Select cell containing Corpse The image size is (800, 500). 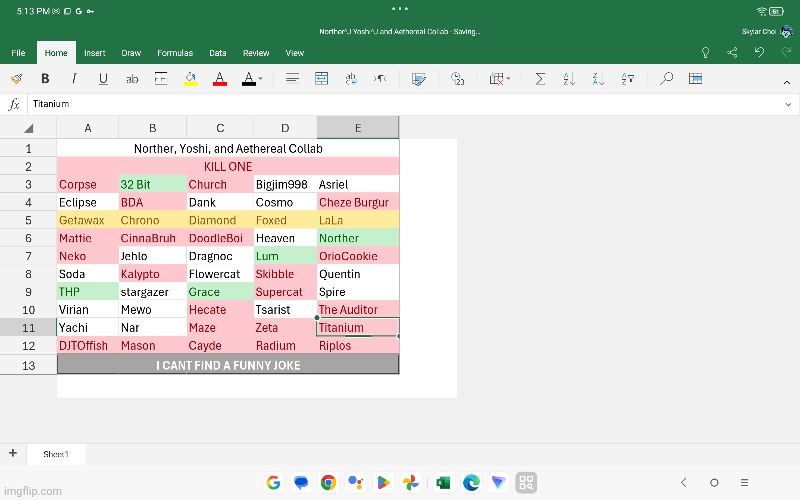coord(88,184)
